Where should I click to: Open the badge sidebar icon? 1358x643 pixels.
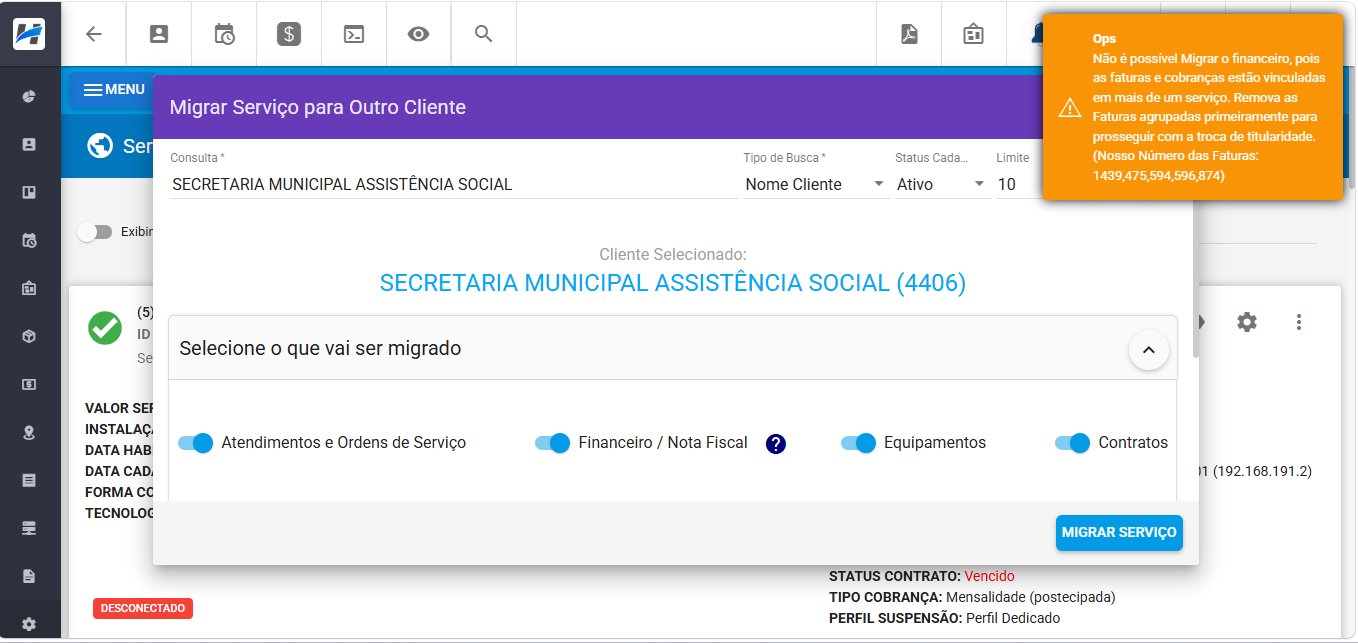point(29,288)
